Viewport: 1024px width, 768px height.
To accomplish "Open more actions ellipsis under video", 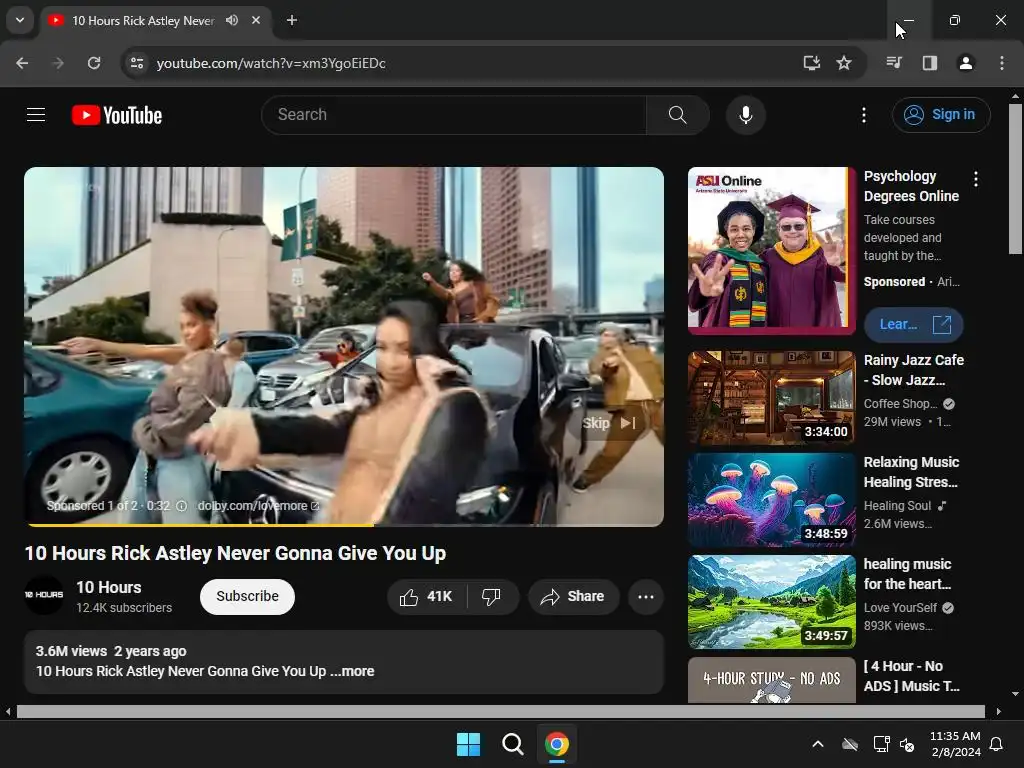I will click(x=646, y=596).
